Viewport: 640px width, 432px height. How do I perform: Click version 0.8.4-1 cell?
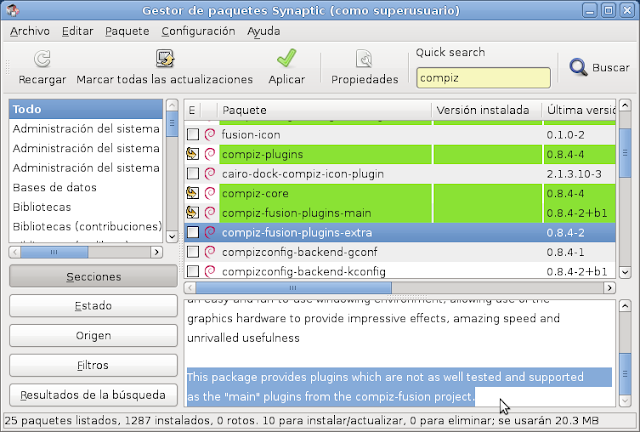click(565, 252)
